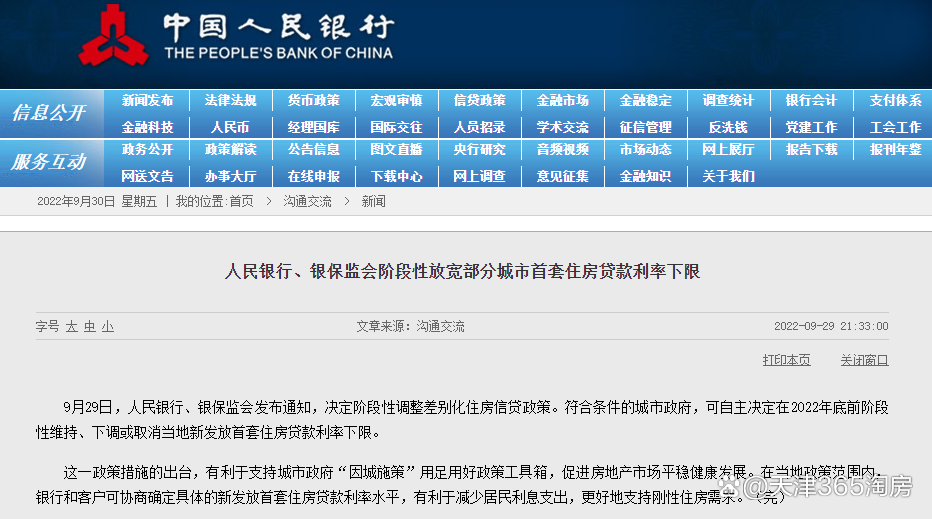932x519 pixels.
Task: Open 征信管理 in the navigation
Action: click(x=646, y=127)
